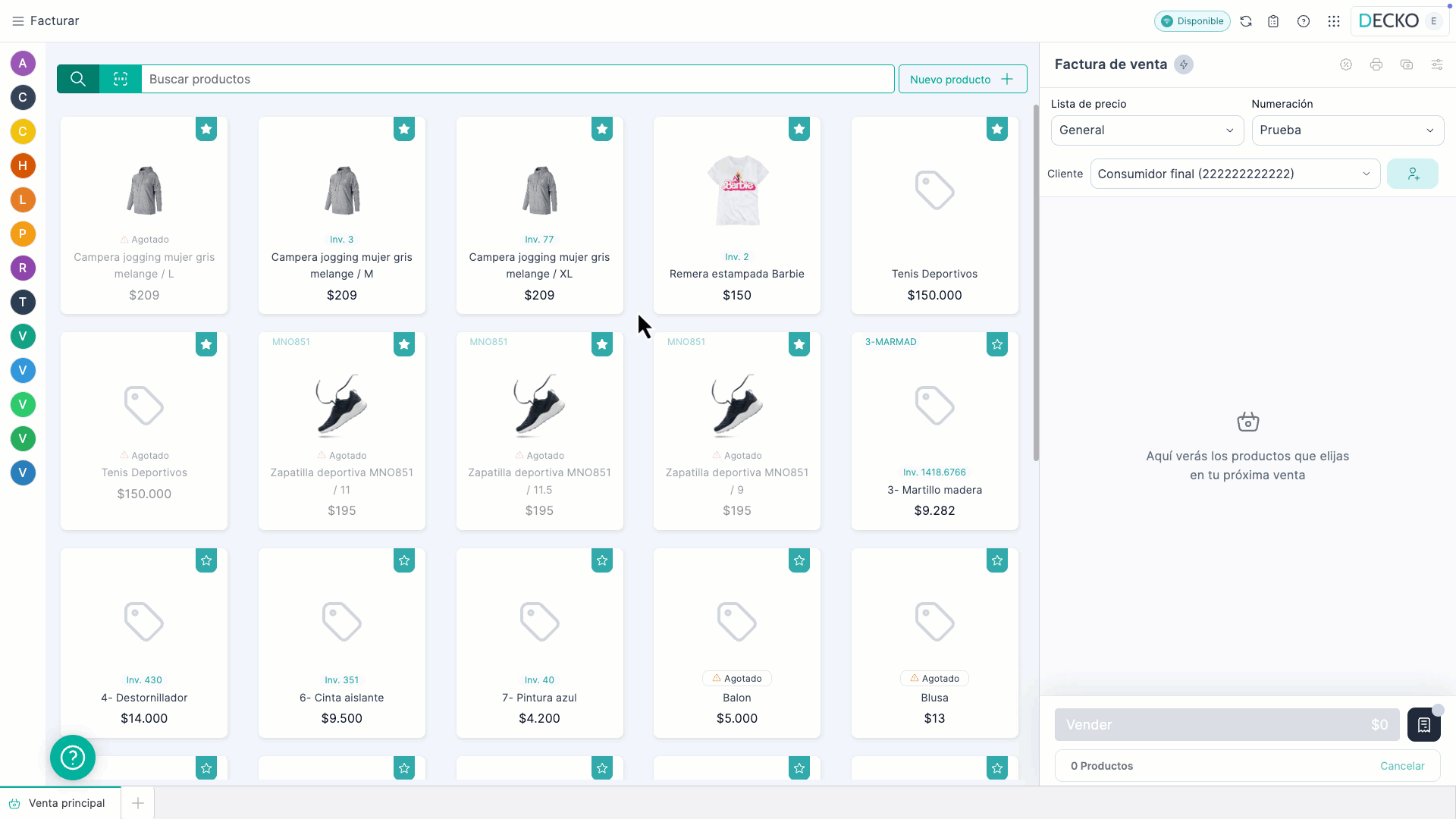
Task: Click the printer icon in invoice panel
Action: [1376, 64]
